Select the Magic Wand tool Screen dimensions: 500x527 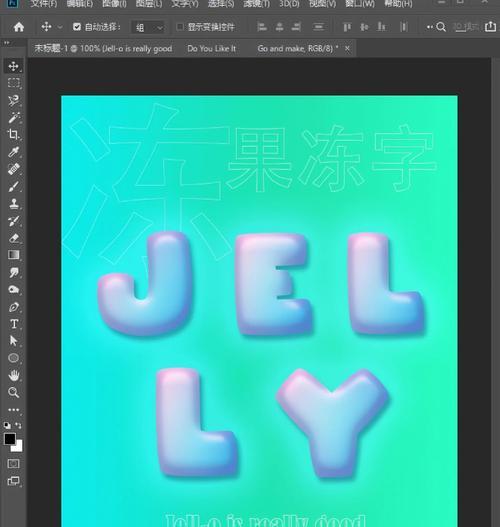click(13, 117)
